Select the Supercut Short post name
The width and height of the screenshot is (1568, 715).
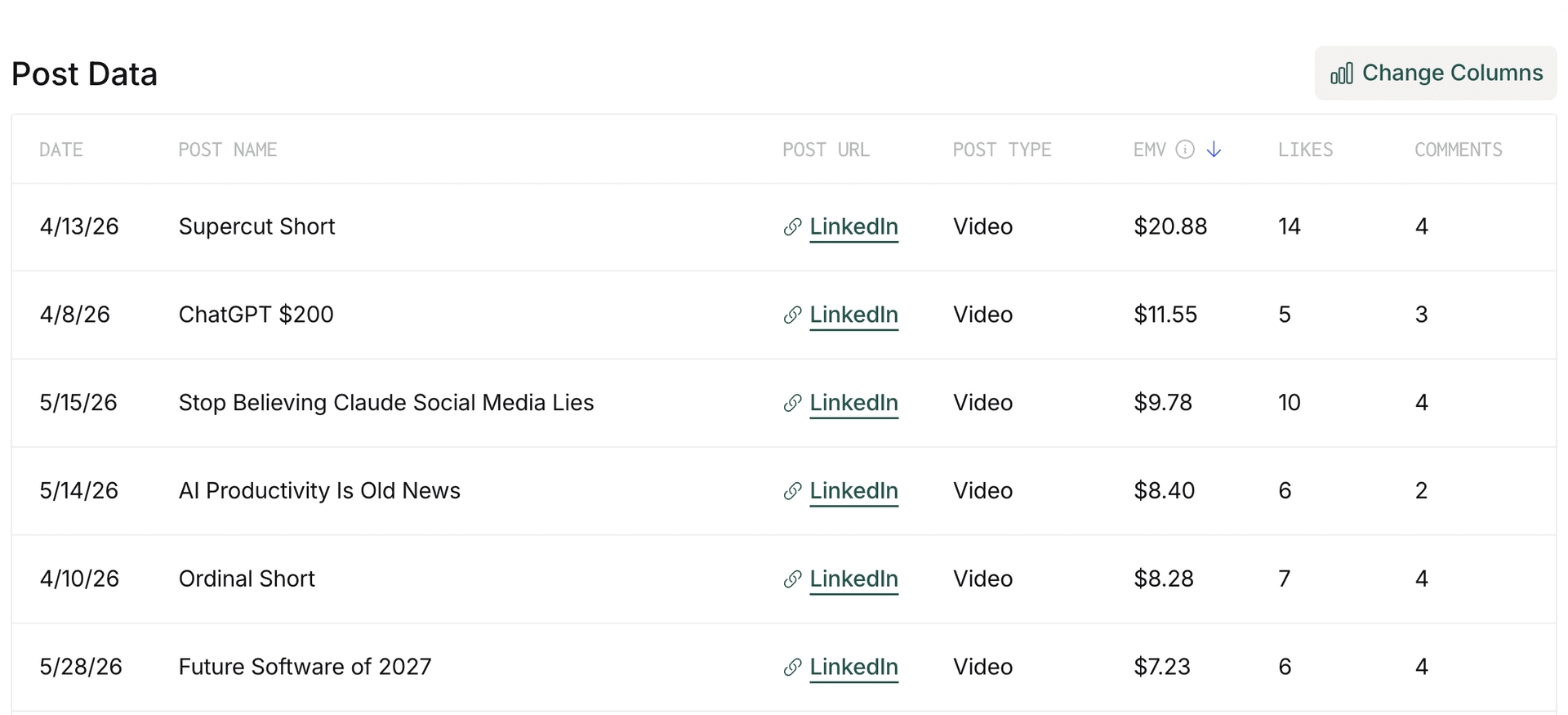click(256, 226)
